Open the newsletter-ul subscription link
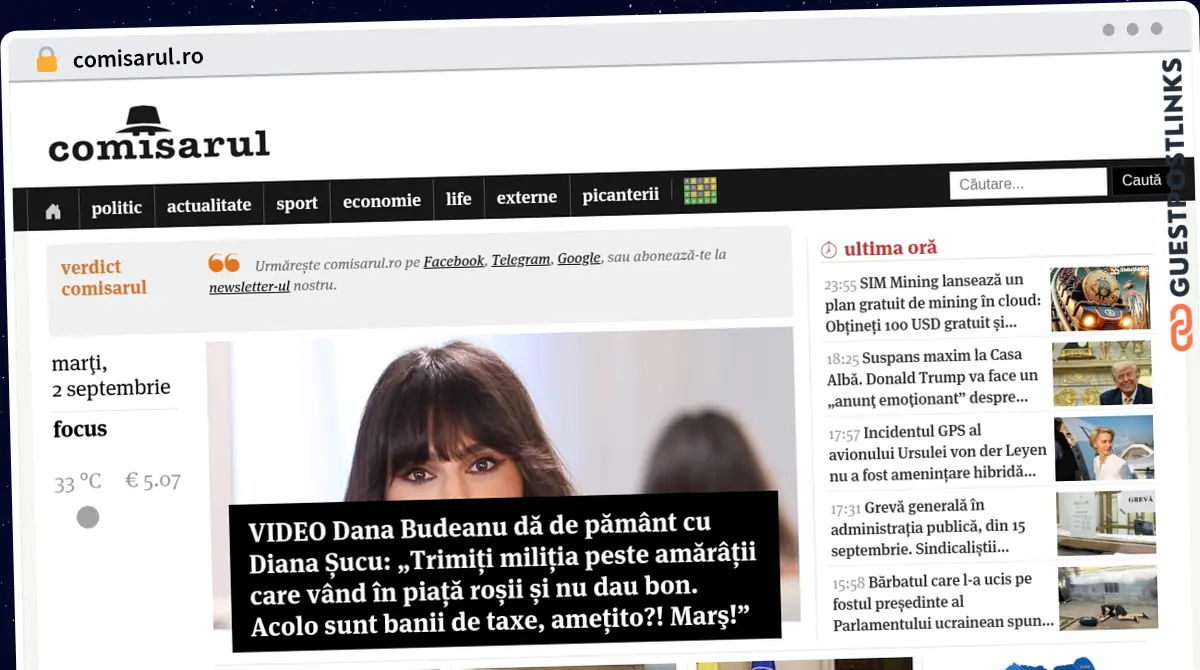Image resolution: width=1200 pixels, height=670 pixels. point(249,287)
